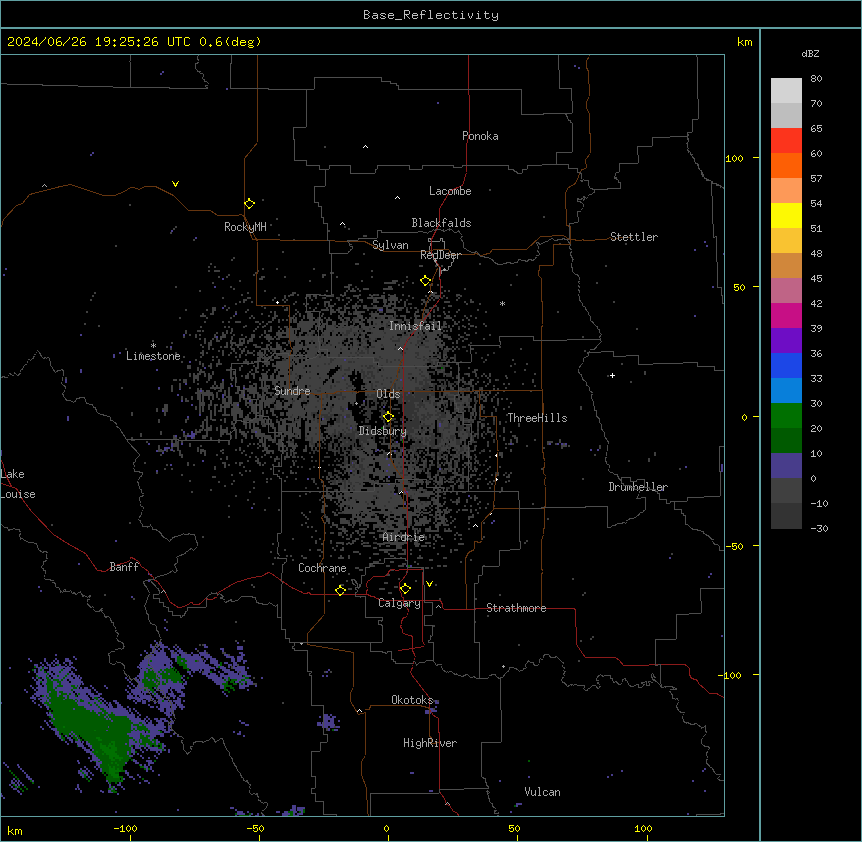Click the yellow diamond marker above RockyMH
Screen dimensions: 862x842
click(x=249, y=204)
